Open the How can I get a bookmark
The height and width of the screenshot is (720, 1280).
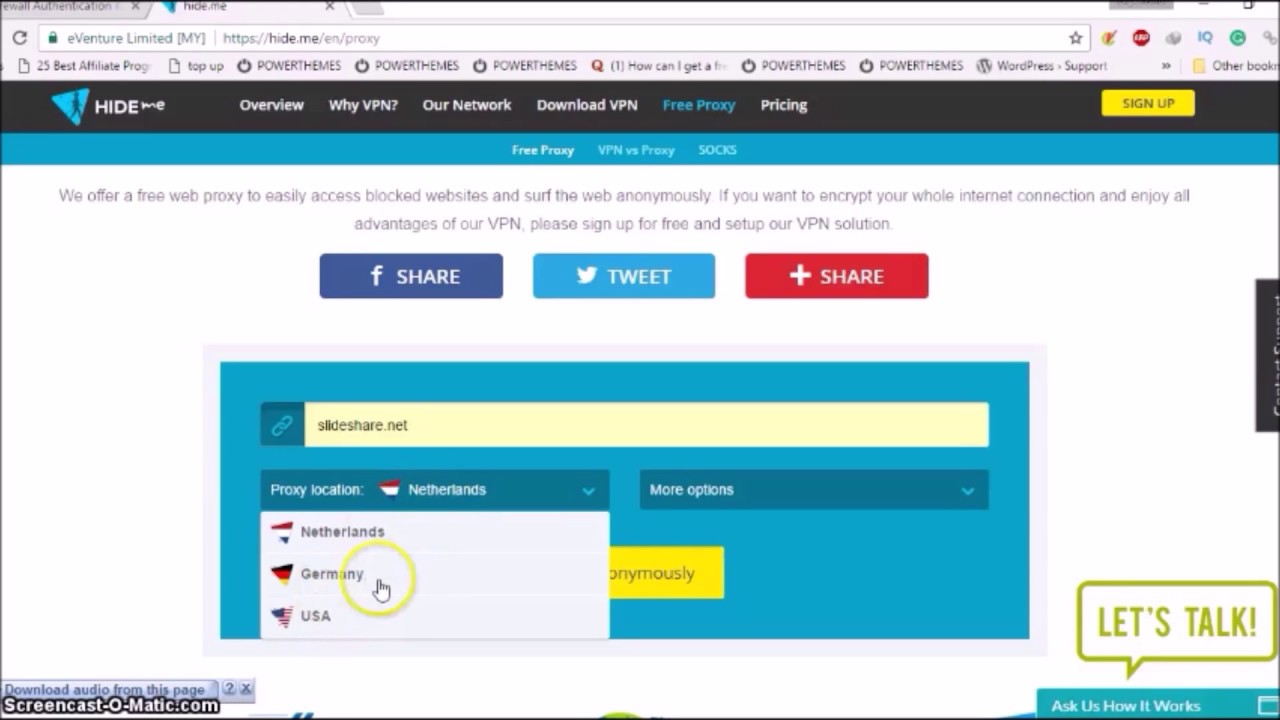659,66
